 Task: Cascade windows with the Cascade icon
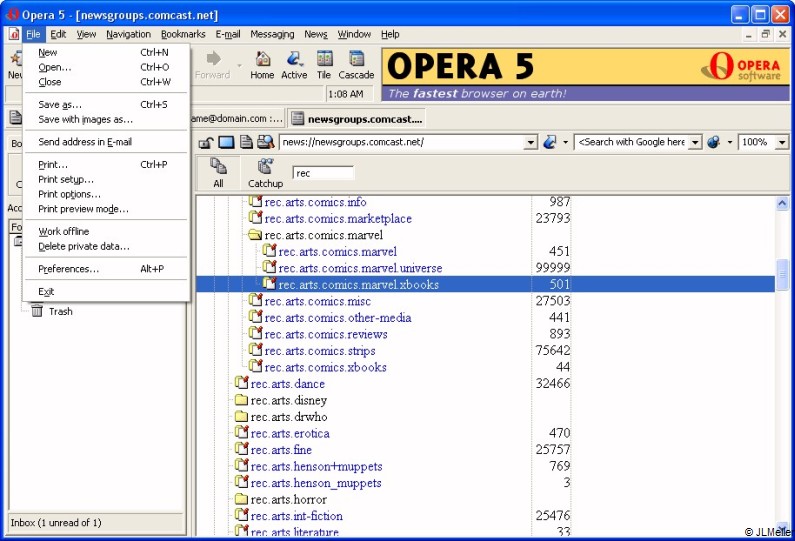pos(356,59)
